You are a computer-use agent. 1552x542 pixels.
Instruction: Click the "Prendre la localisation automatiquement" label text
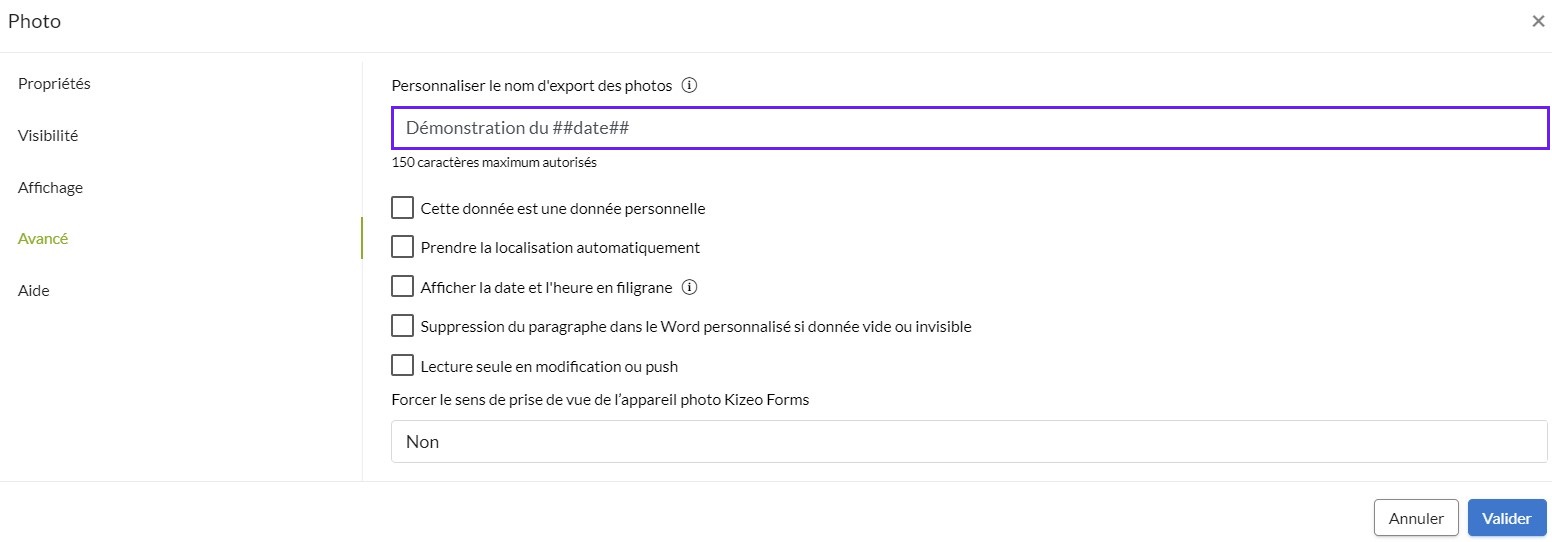(x=560, y=248)
